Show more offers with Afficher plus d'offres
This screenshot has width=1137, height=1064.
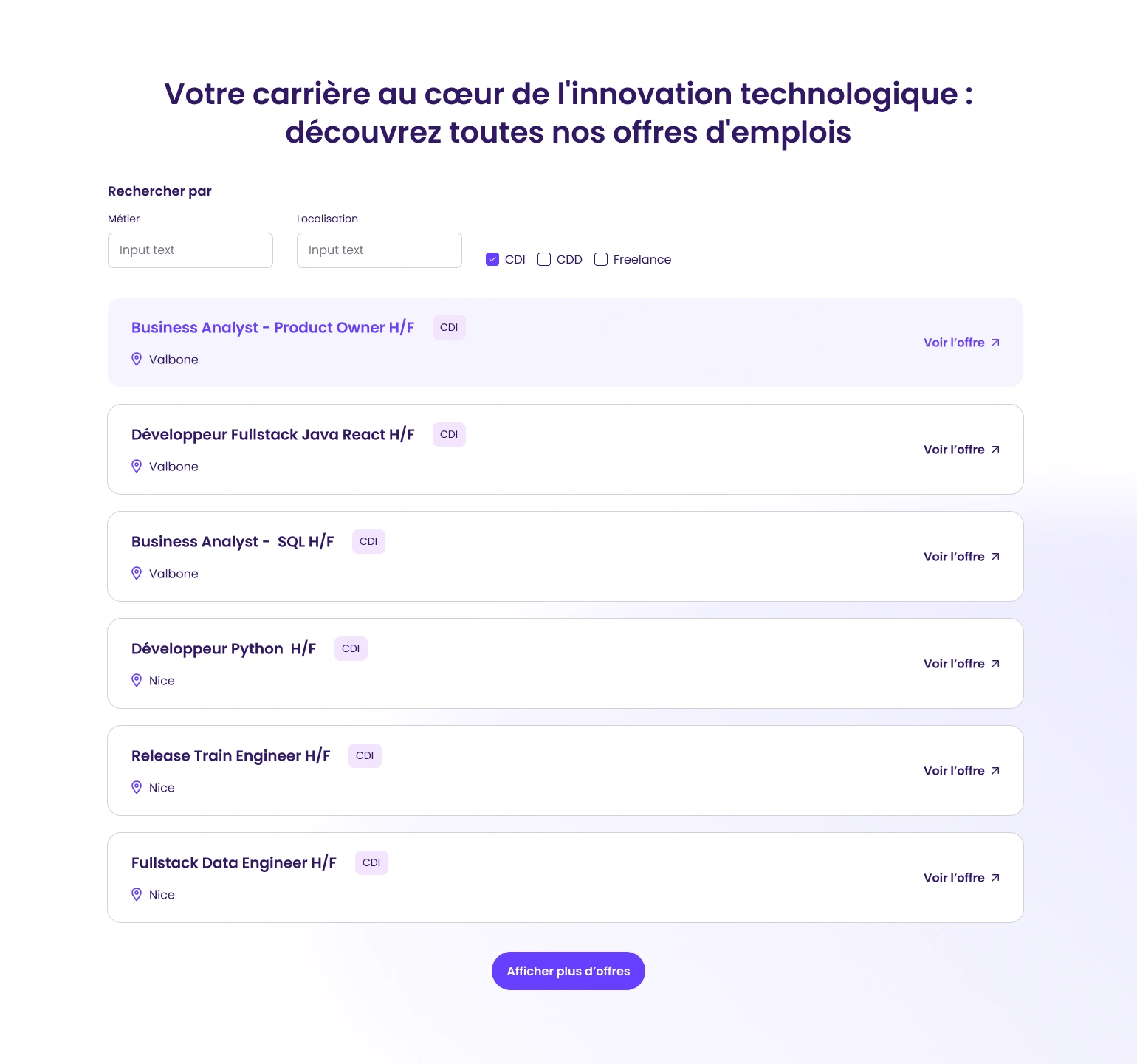(568, 971)
